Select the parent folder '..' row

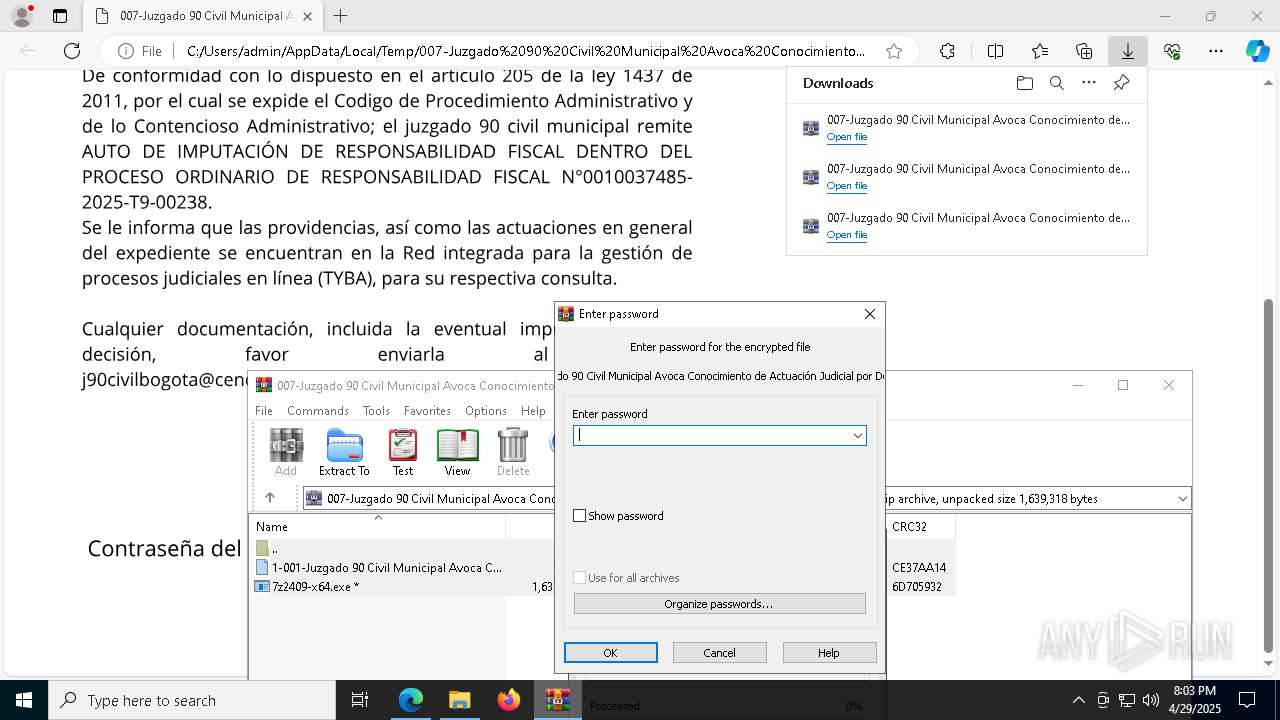click(x=268, y=548)
